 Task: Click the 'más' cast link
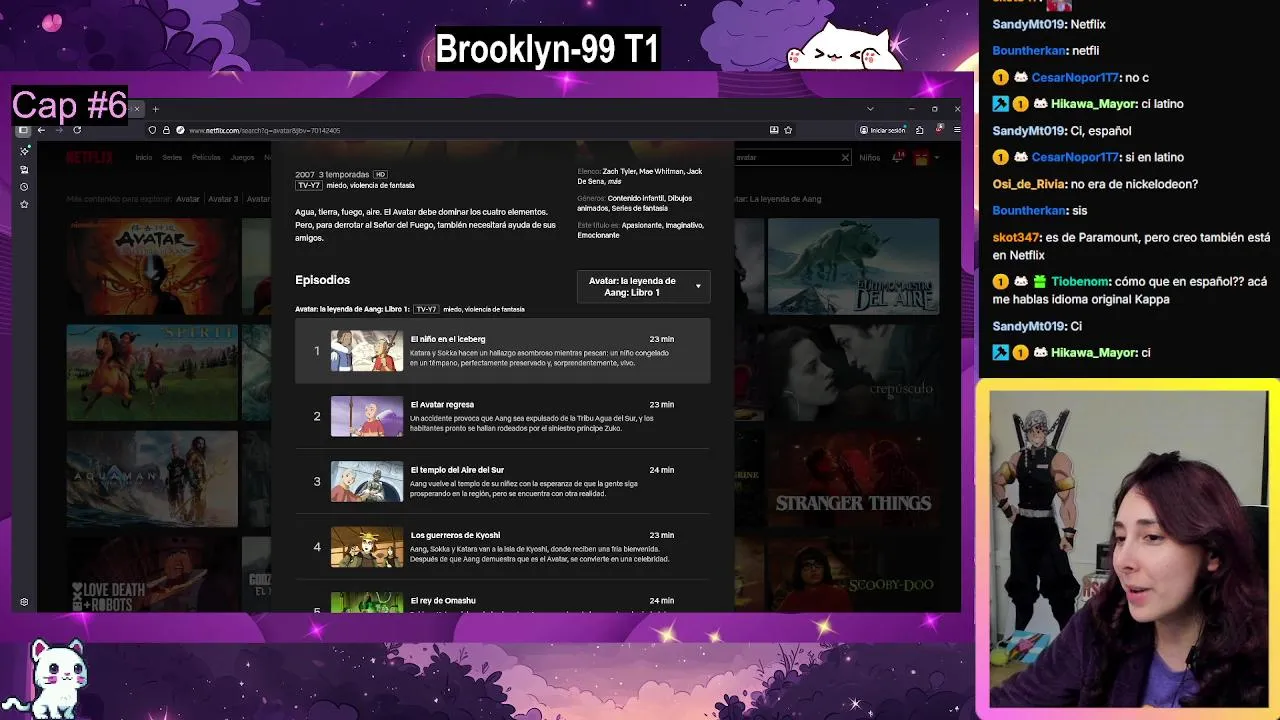point(614,181)
